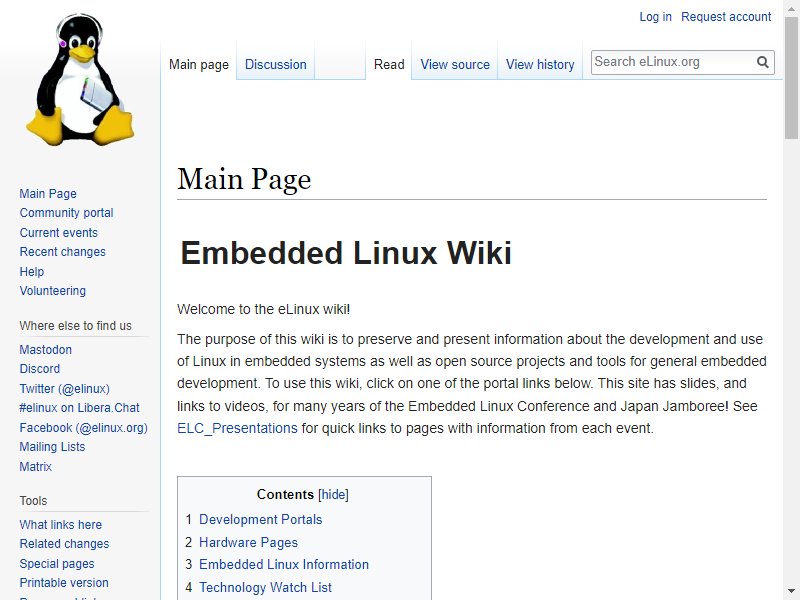Screen dimensions: 800x600
Task: Open the Main page tab
Action: (x=199, y=65)
